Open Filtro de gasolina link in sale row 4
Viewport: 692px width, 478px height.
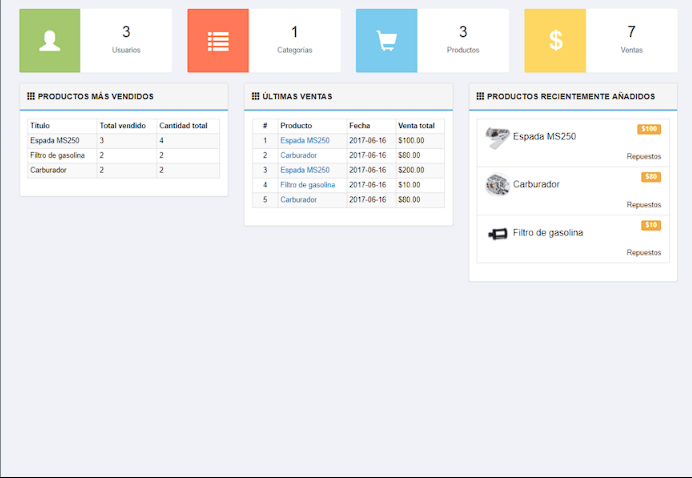307,185
